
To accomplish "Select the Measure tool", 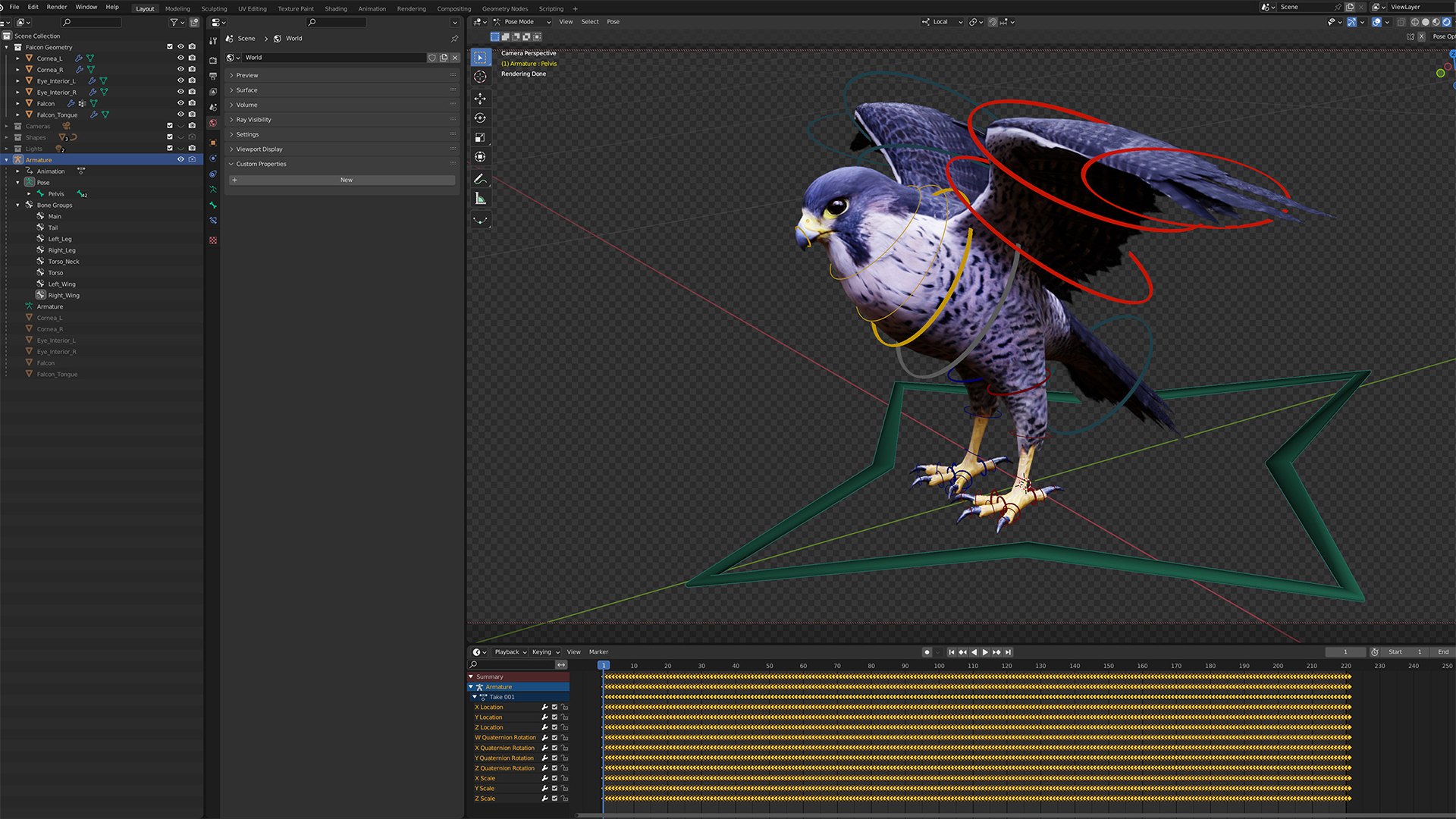I will [480, 199].
